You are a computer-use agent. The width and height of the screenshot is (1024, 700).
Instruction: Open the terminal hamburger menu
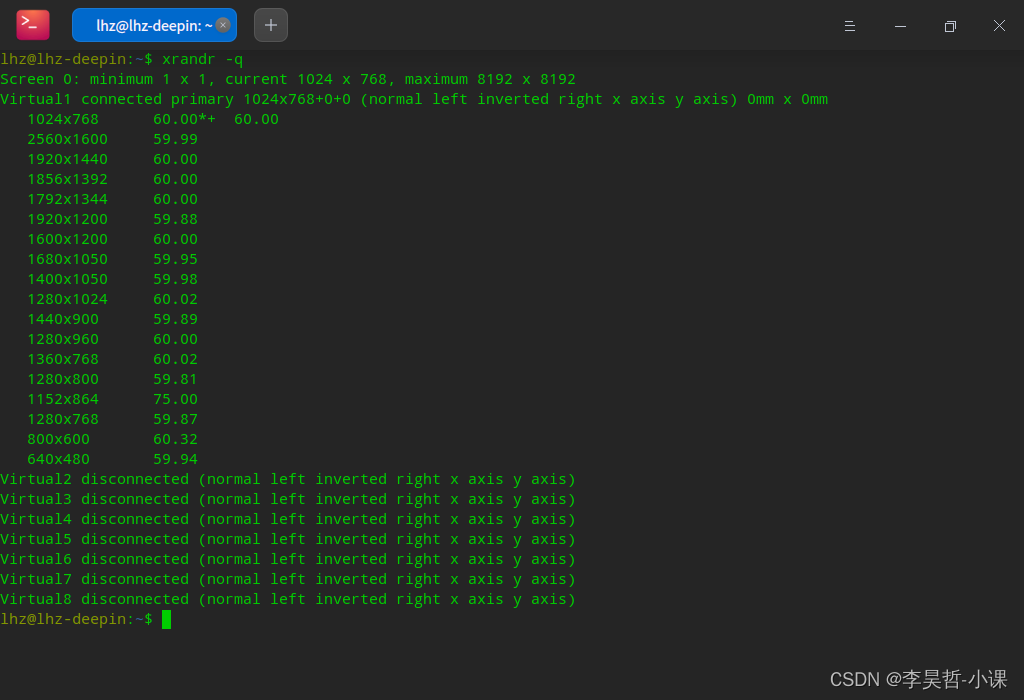point(850,26)
